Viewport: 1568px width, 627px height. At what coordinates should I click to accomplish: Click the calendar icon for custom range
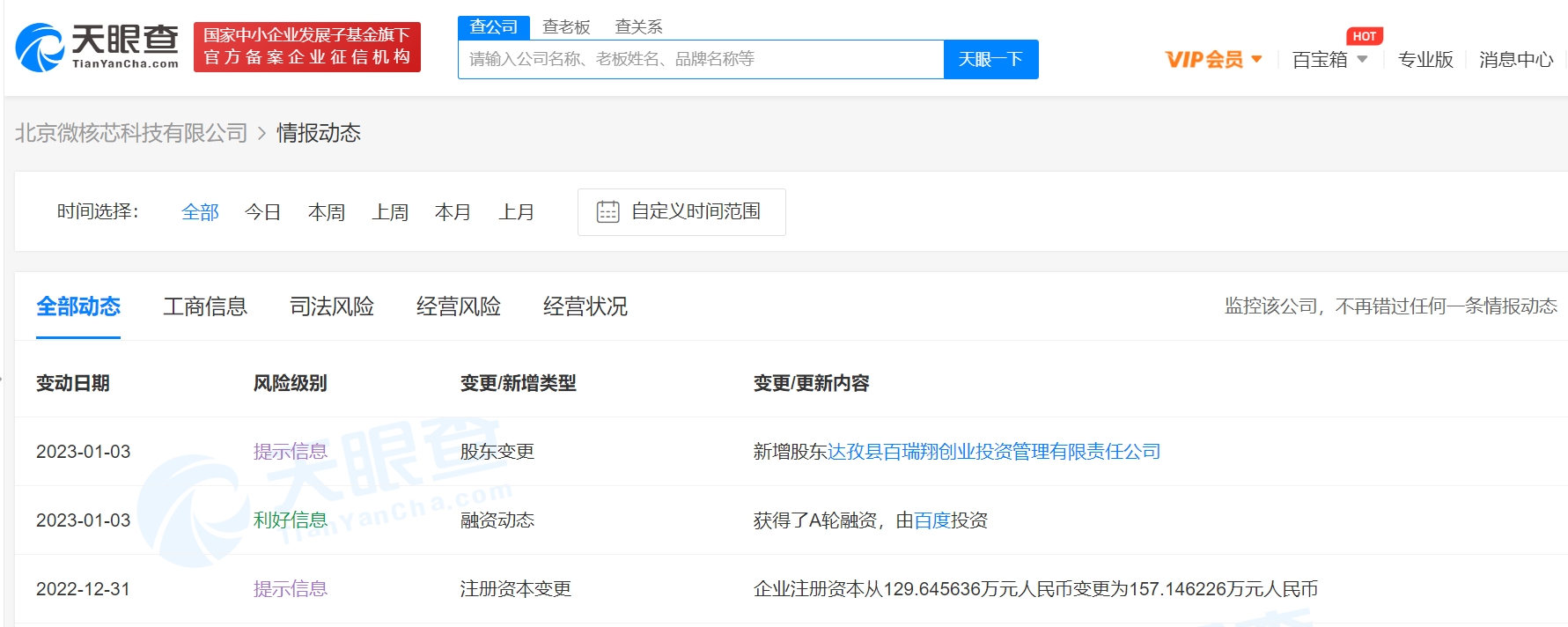(607, 212)
